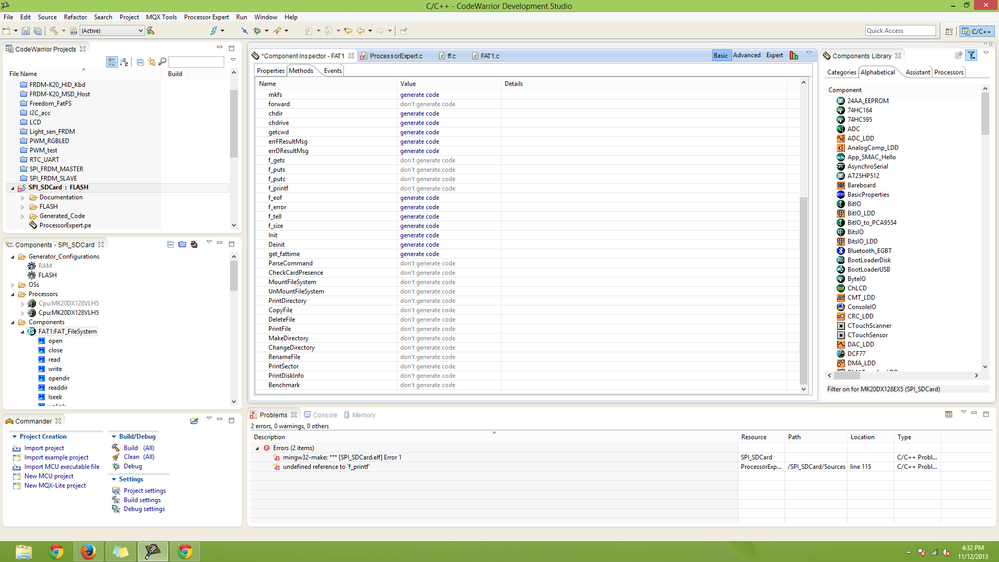Click the Debug bug toolbar icon

(257, 31)
